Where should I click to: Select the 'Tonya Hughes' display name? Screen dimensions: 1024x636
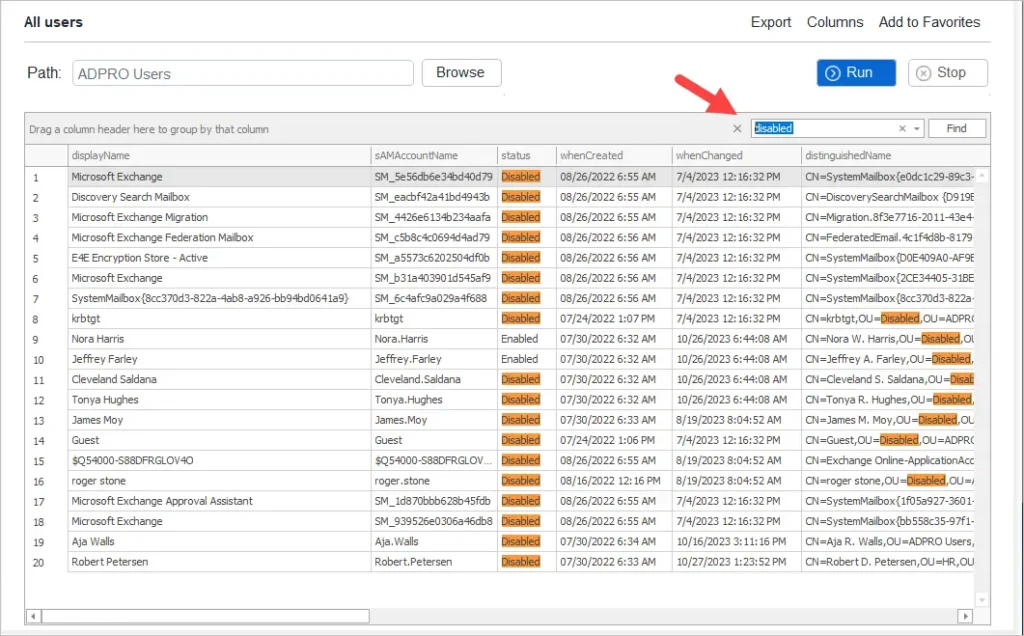pyautogui.click(x=105, y=400)
